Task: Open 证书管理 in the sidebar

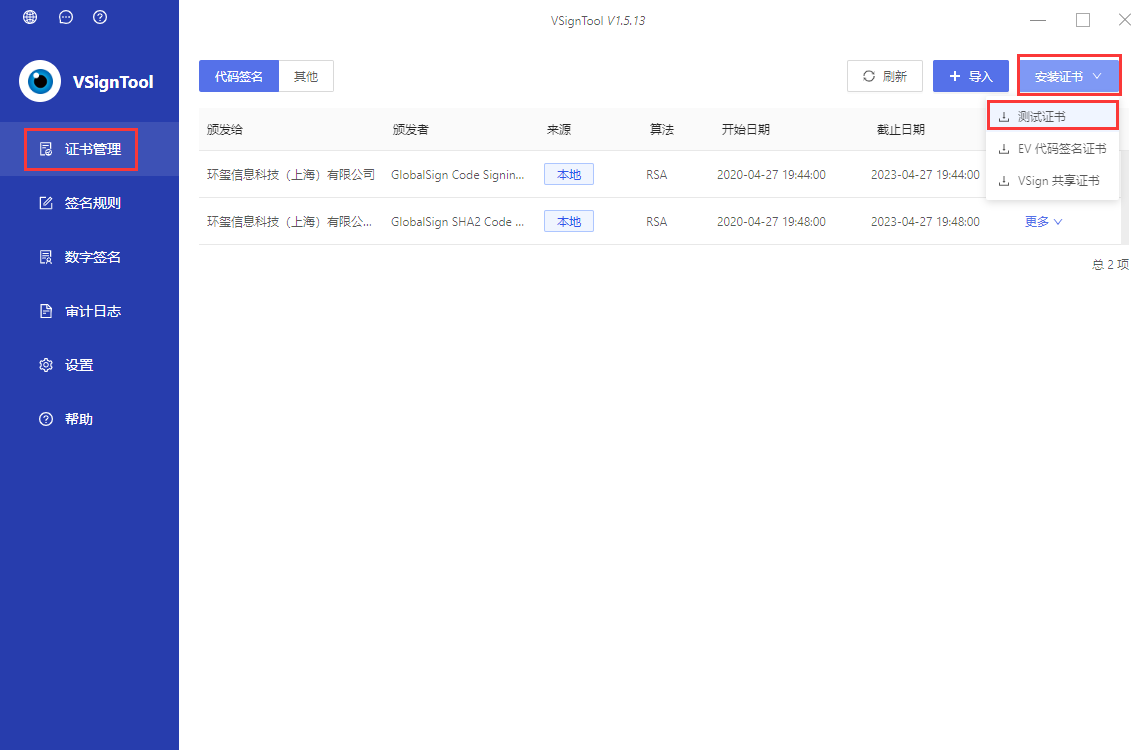Action: pyautogui.click(x=89, y=149)
